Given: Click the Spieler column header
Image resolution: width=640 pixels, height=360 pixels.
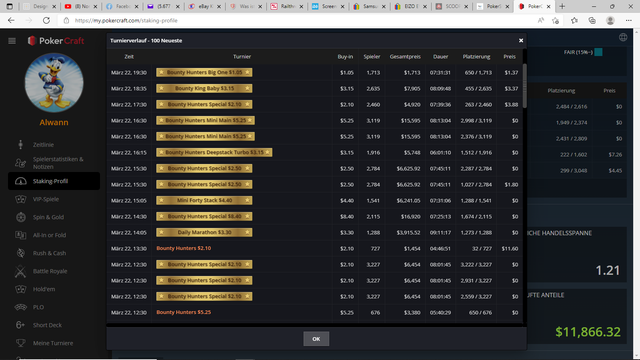Looking at the screenshot, I should (x=372, y=57).
